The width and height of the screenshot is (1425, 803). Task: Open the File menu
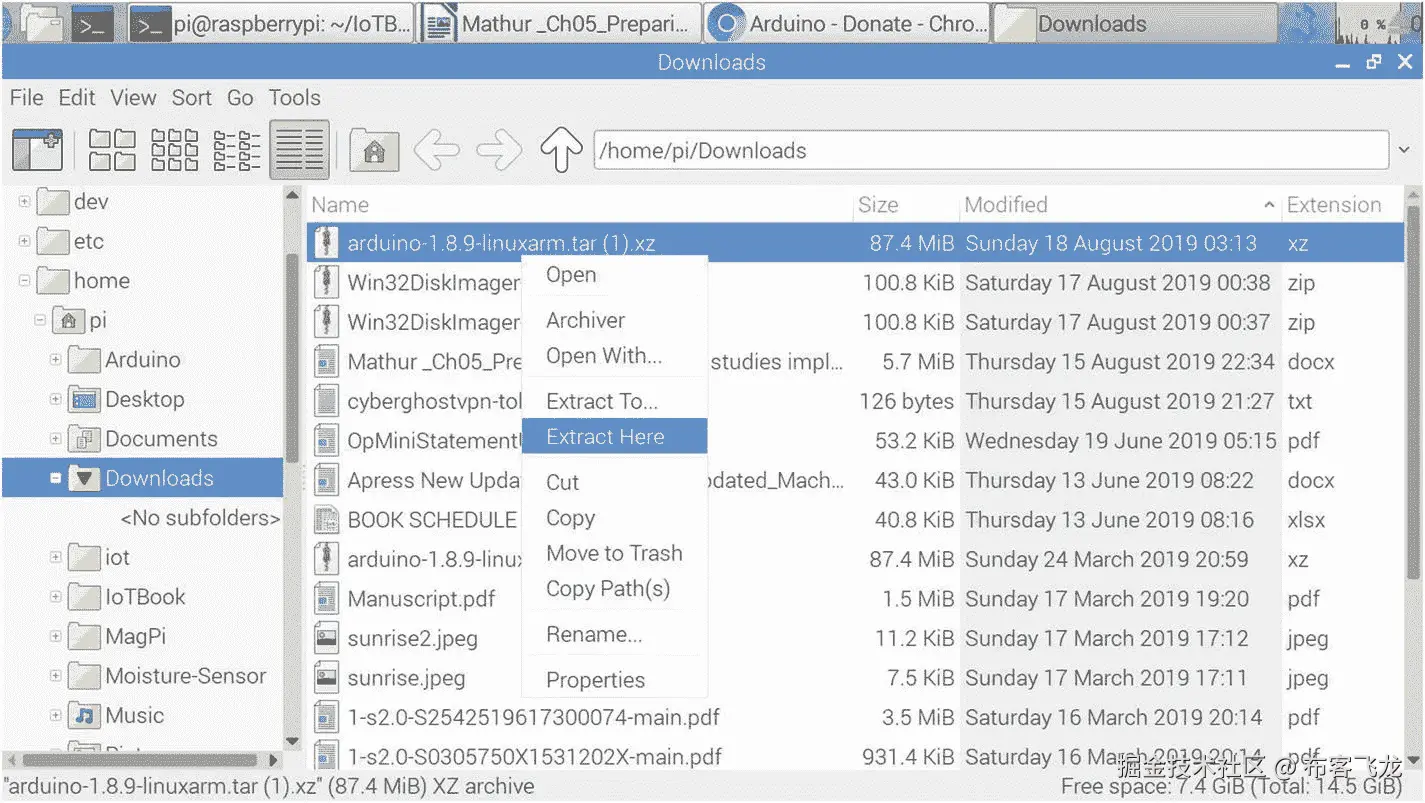pyautogui.click(x=27, y=98)
